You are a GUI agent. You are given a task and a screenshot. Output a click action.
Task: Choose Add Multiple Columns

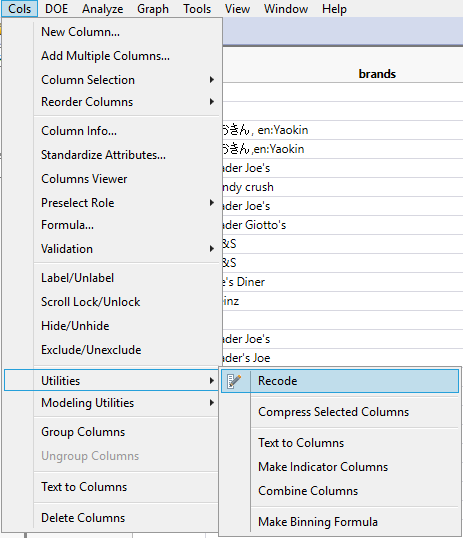tap(105, 56)
